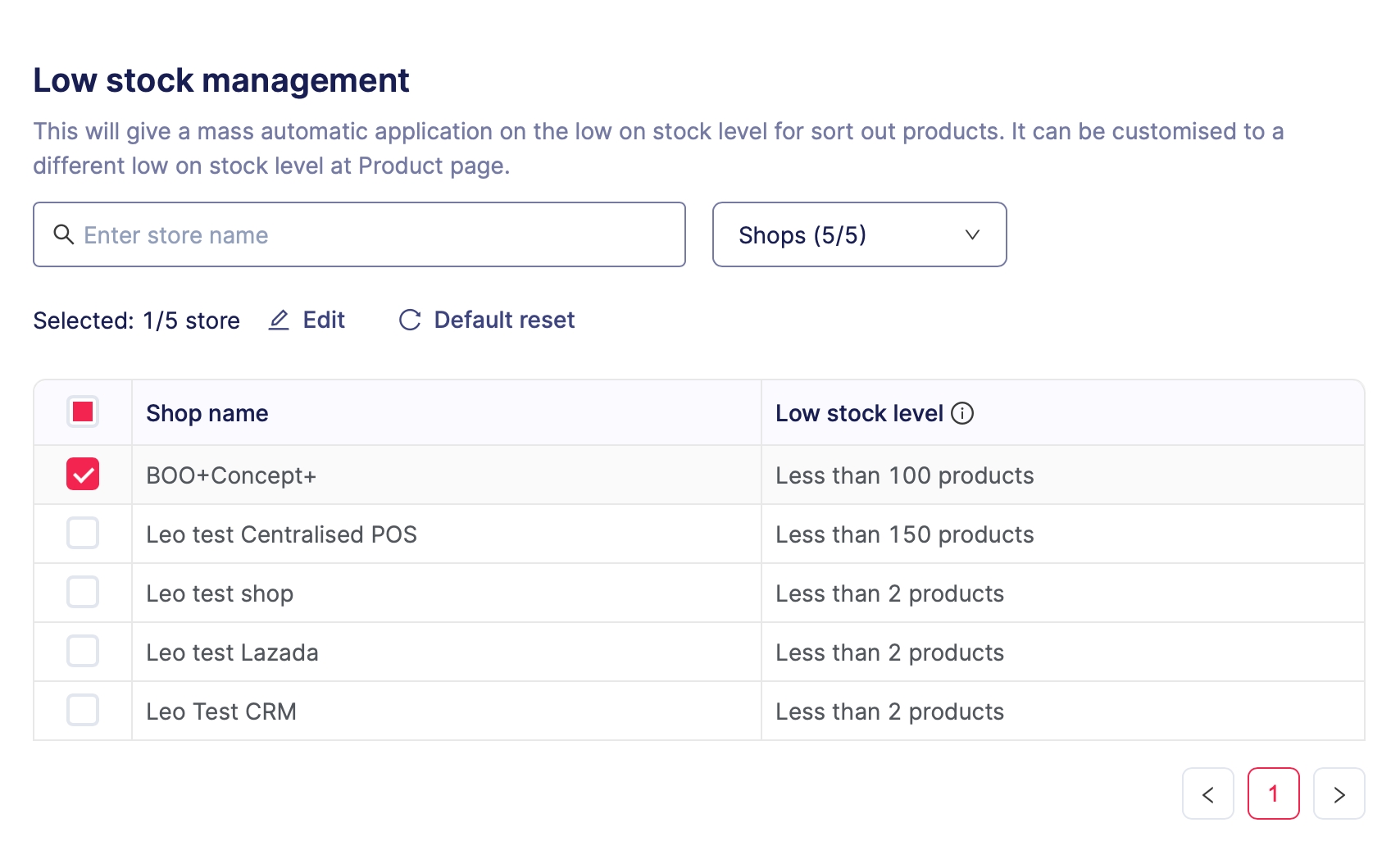Click the Edit text link
This screenshot has width=1400, height=841.
[x=324, y=320]
